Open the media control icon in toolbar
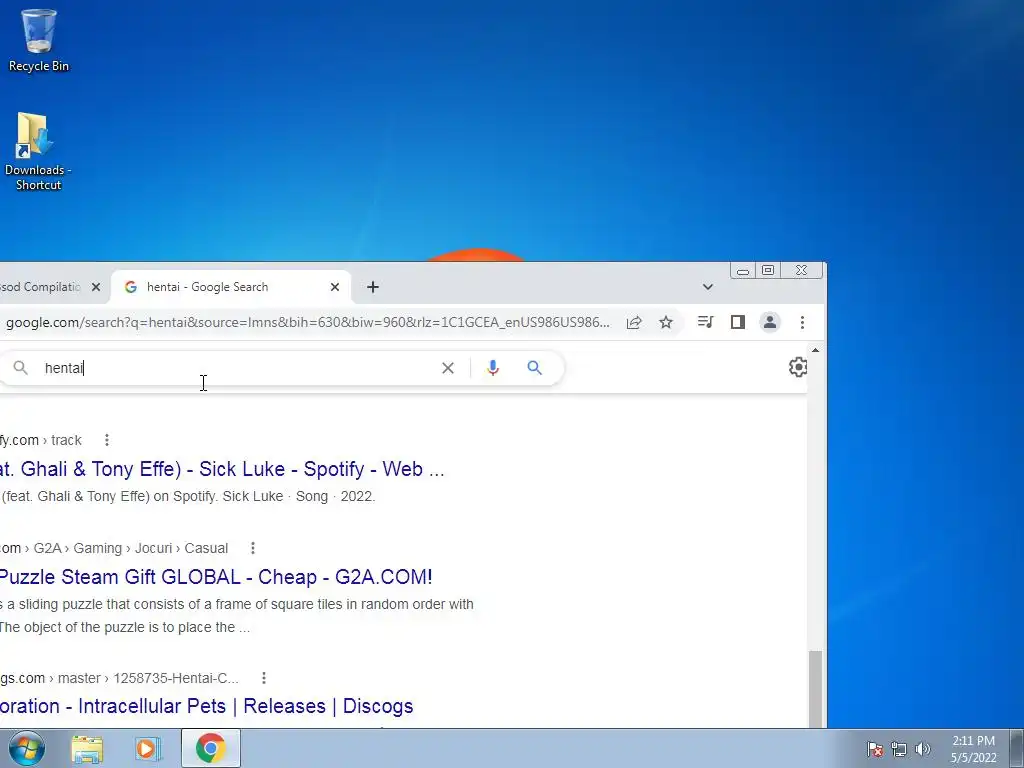This screenshot has height=768, width=1024. tap(705, 322)
